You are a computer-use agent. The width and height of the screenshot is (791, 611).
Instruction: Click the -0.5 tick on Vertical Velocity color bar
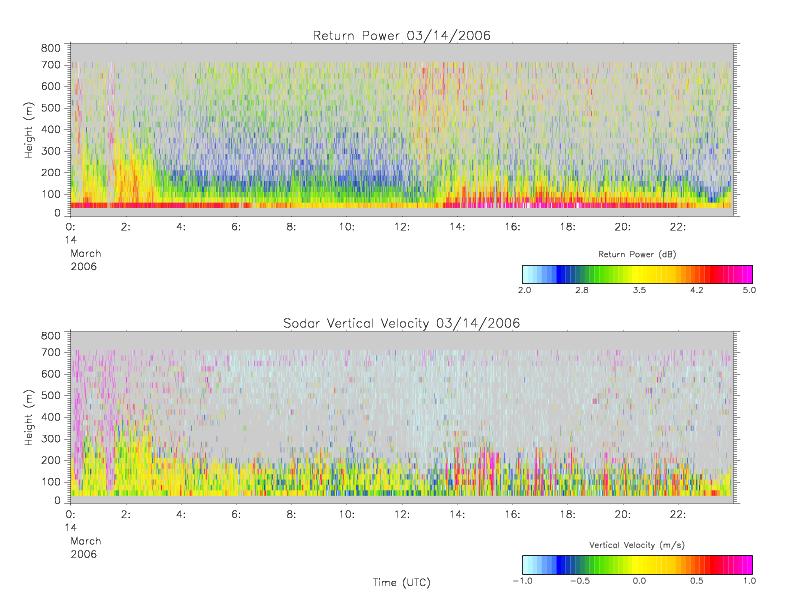click(x=580, y=581)
